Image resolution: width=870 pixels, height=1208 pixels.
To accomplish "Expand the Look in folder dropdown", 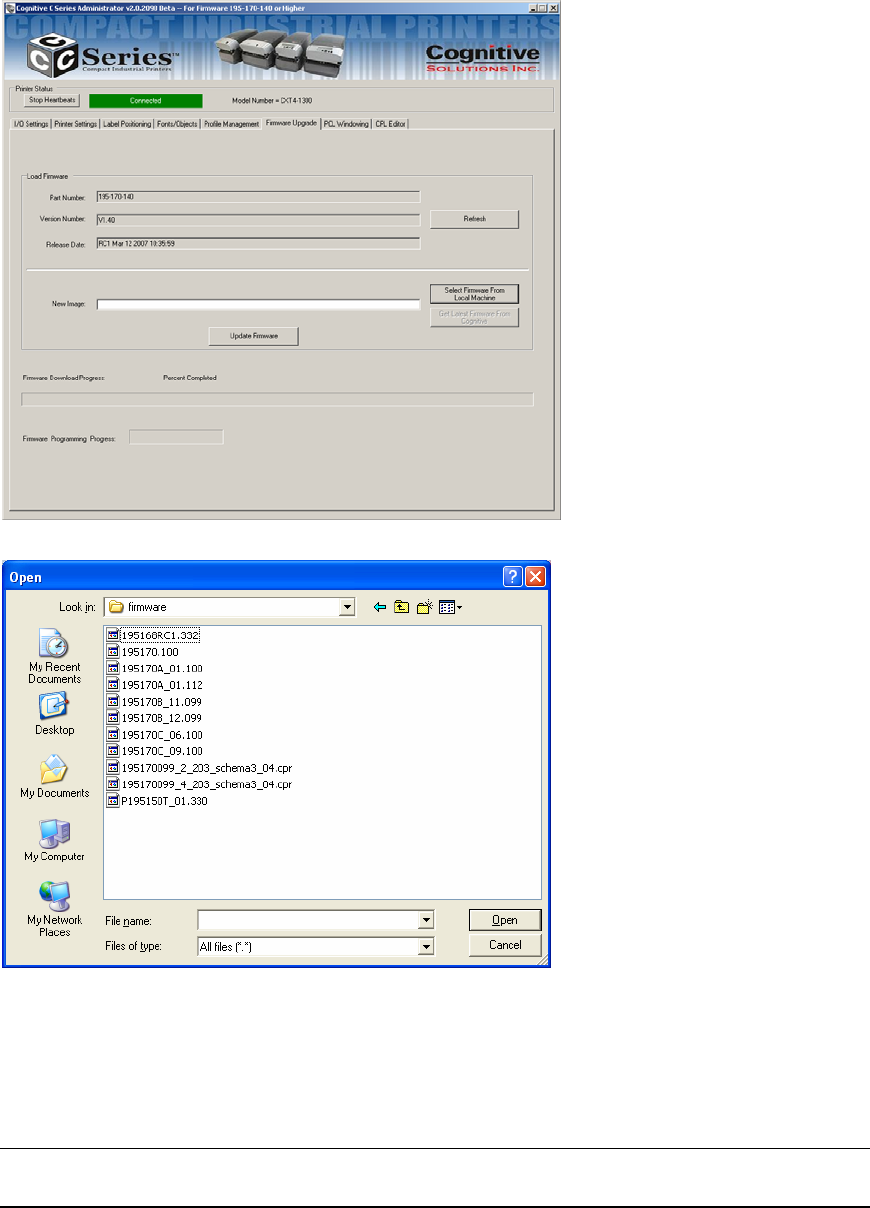I will [347, 607].
